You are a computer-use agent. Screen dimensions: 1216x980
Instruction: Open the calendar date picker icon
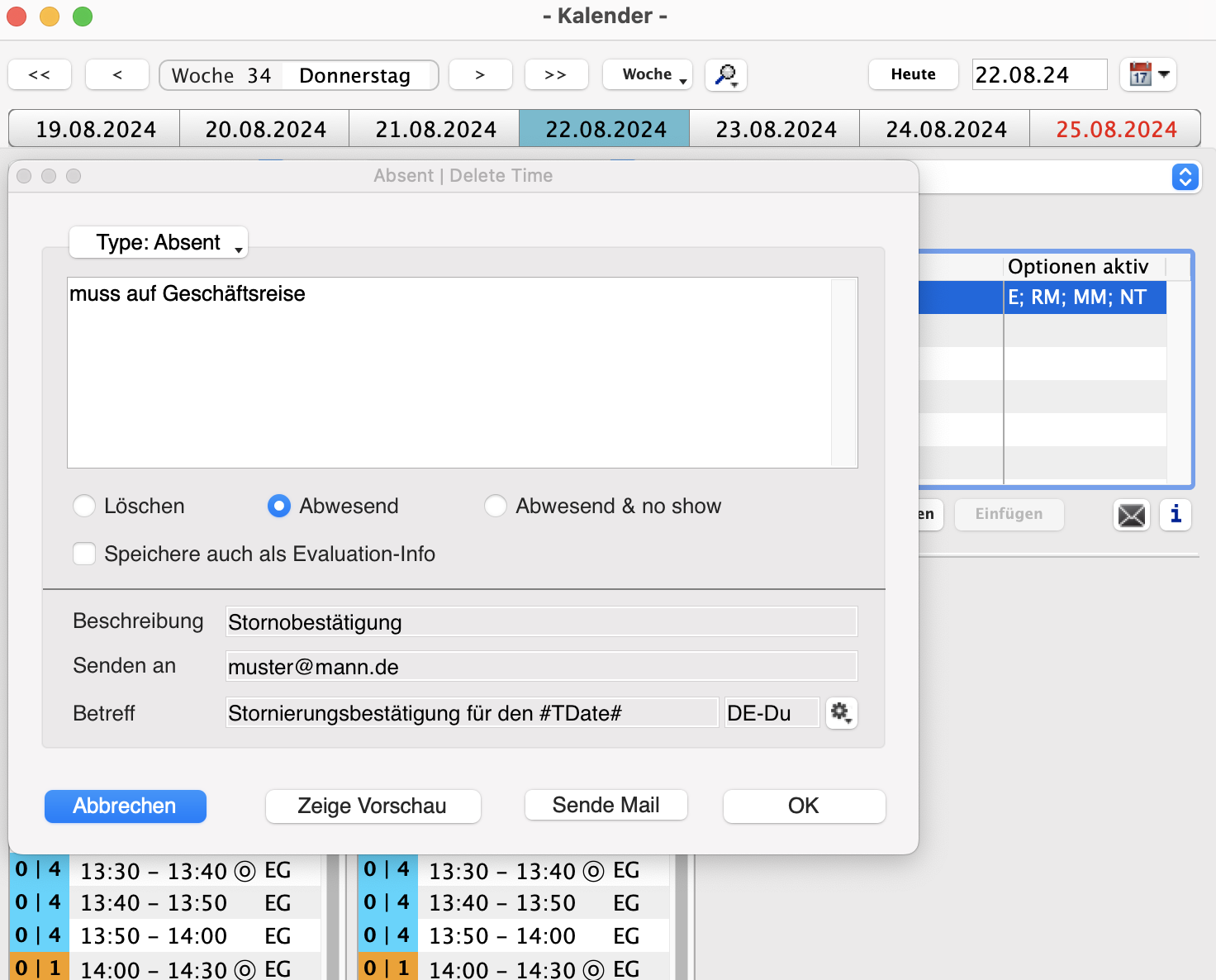tap(1147, 74)
